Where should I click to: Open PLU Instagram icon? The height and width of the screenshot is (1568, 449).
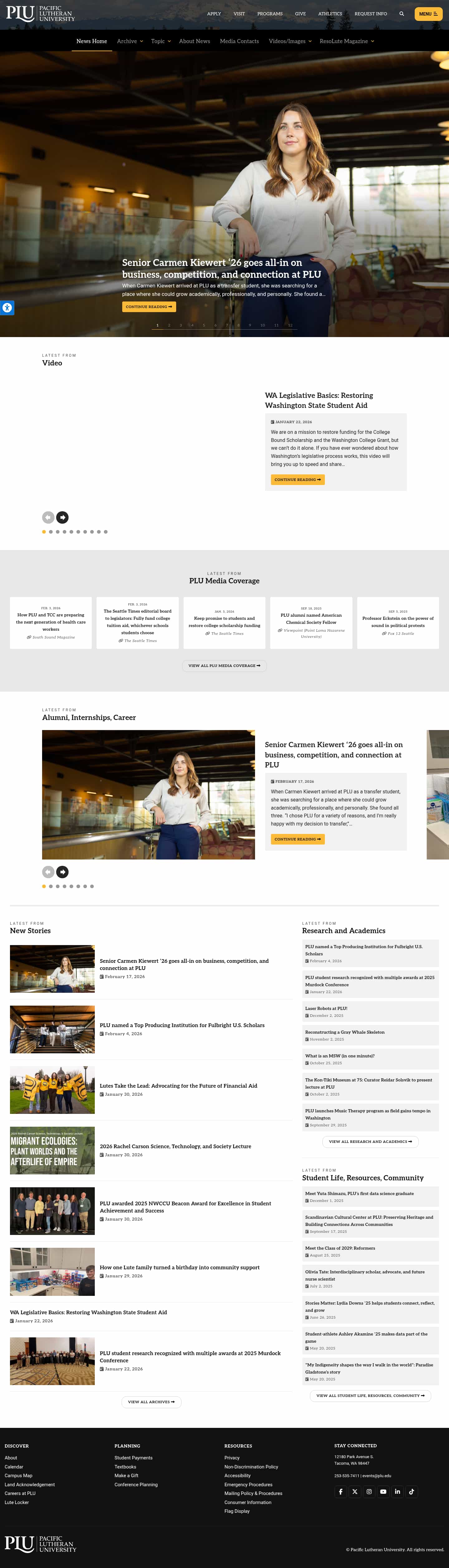(369, 1491)
